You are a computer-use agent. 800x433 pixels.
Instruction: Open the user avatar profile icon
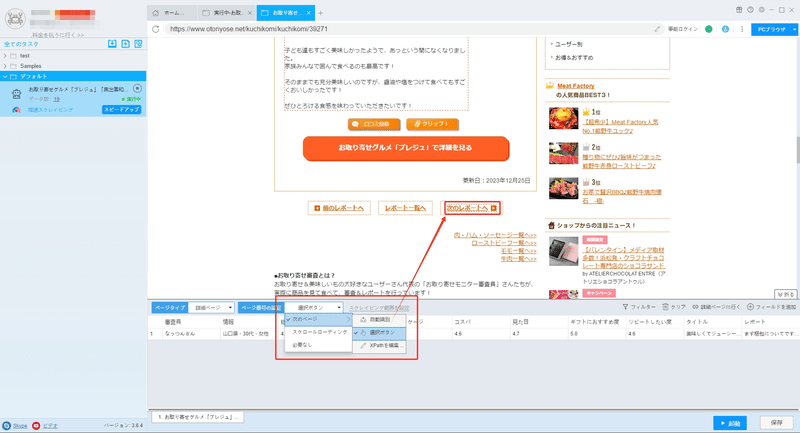click(x=15, y=19)
